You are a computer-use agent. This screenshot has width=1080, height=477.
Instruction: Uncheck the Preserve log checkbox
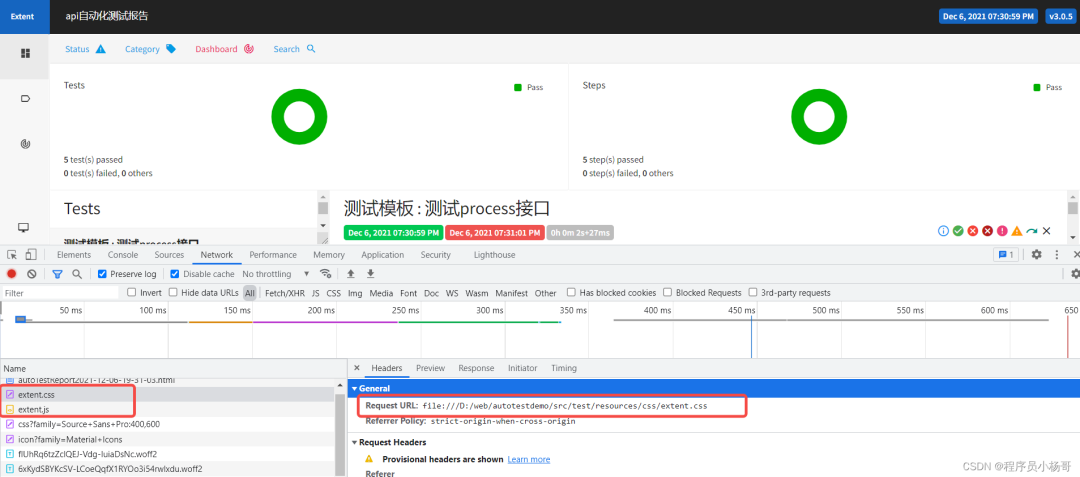[x=102, y=274]
